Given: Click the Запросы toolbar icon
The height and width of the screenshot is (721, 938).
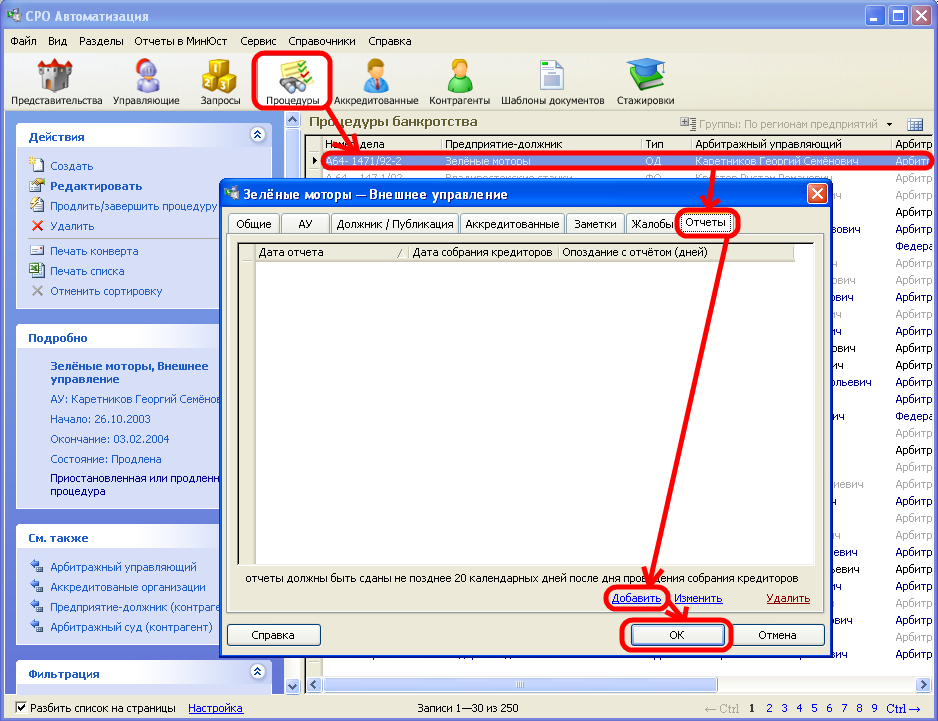Looking at the screenshot, I should (x=220, y=82).
